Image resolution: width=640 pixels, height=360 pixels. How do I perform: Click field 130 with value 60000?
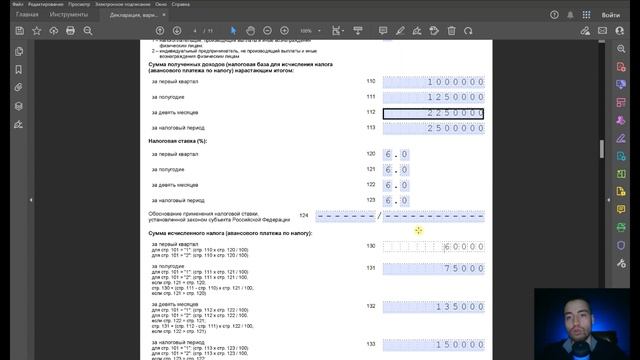click(x=433, y=247)
